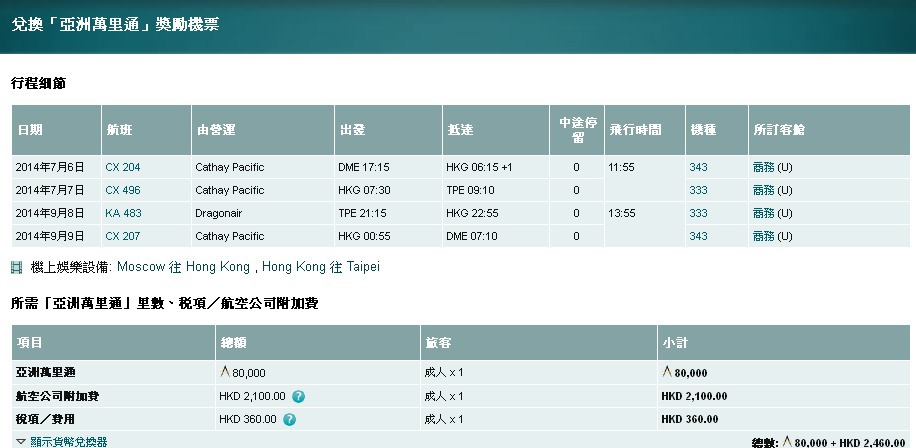Open the airline surcharge help icon

coord(298,397)
